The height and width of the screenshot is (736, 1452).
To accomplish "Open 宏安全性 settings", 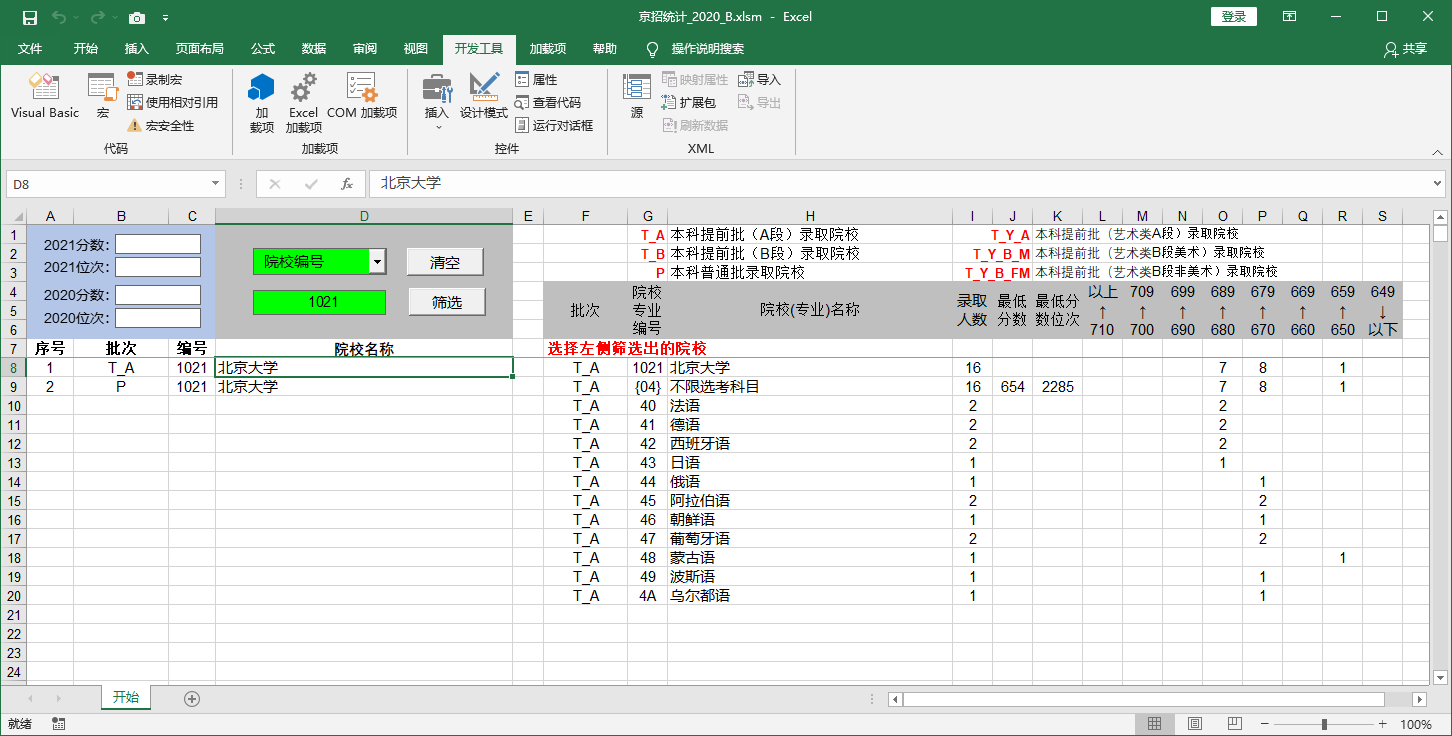I will (161, 125).
